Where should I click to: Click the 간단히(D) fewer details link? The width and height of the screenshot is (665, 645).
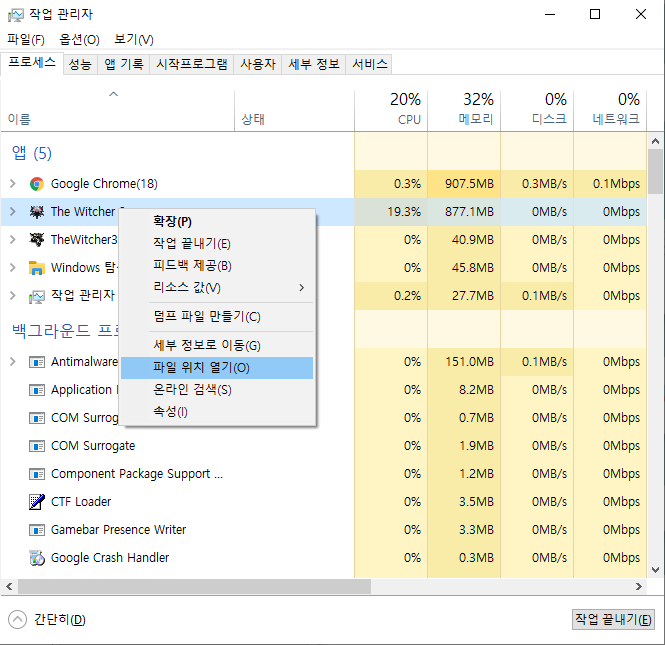[x=60, y=620]
